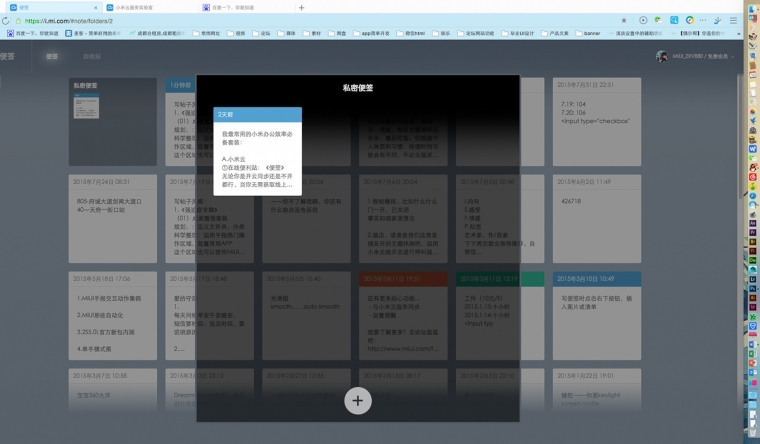Add a new private note with plus button
Screen dimensions: 760x444
[358, 401]
